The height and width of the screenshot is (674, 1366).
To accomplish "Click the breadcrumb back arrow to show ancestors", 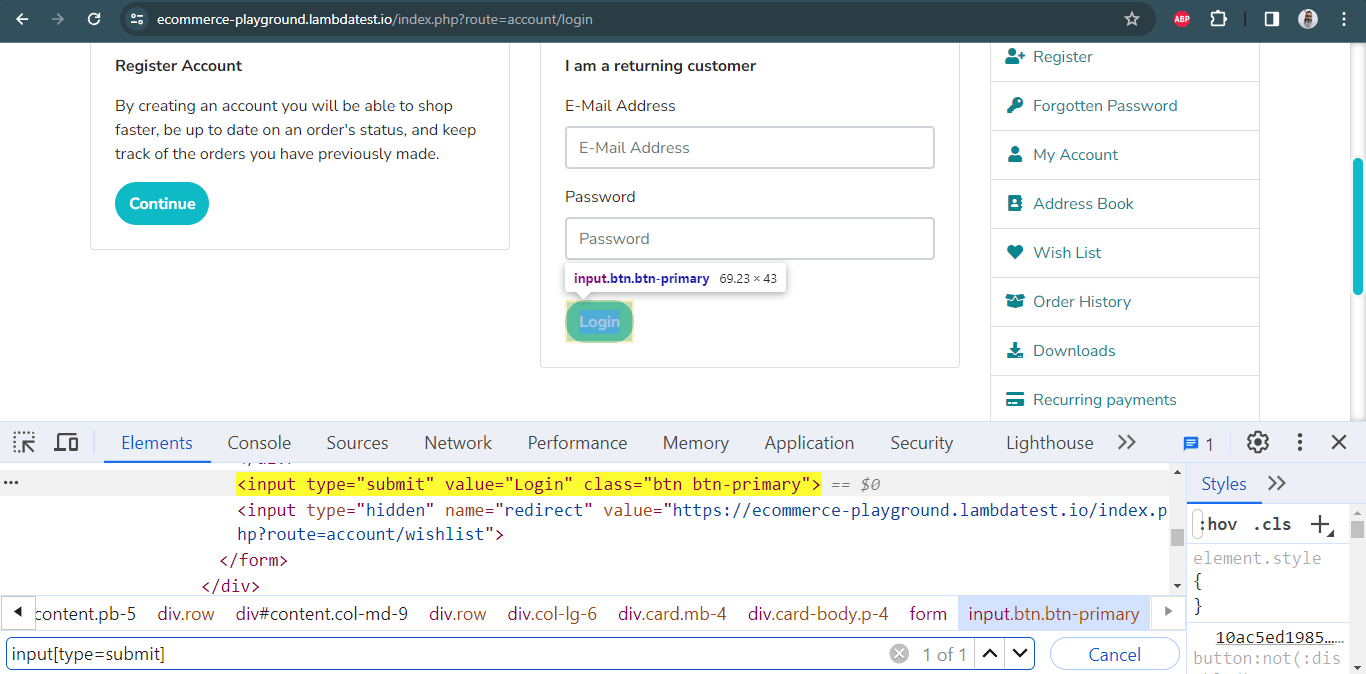I will (x=18, y=612).
